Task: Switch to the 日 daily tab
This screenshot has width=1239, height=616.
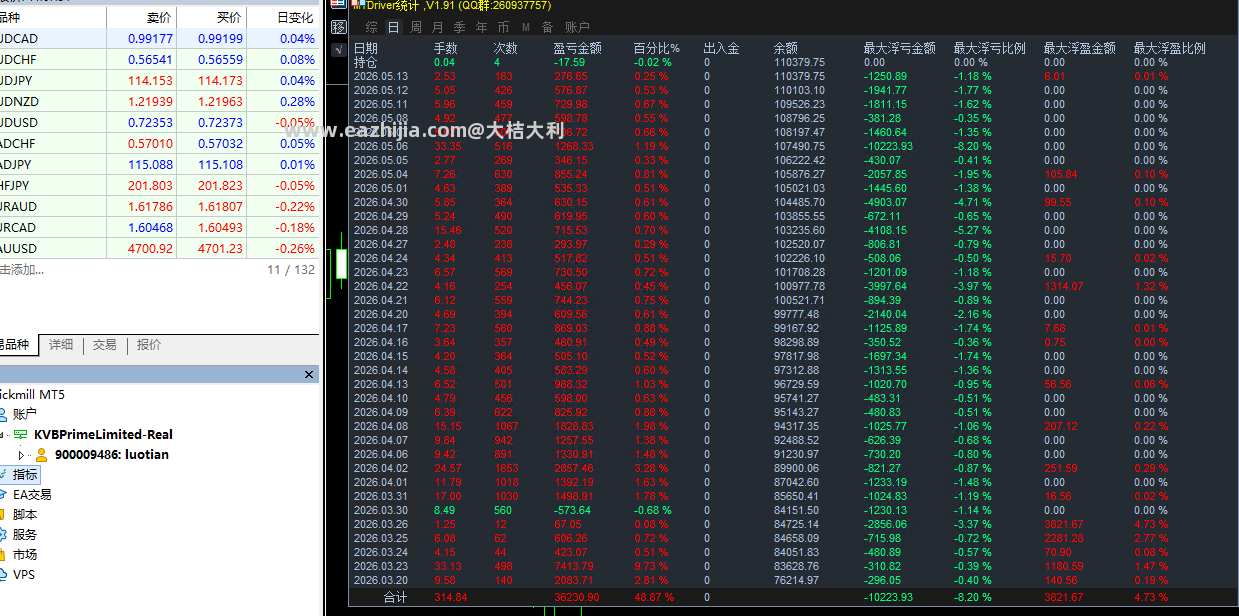Action: [394, 27]
